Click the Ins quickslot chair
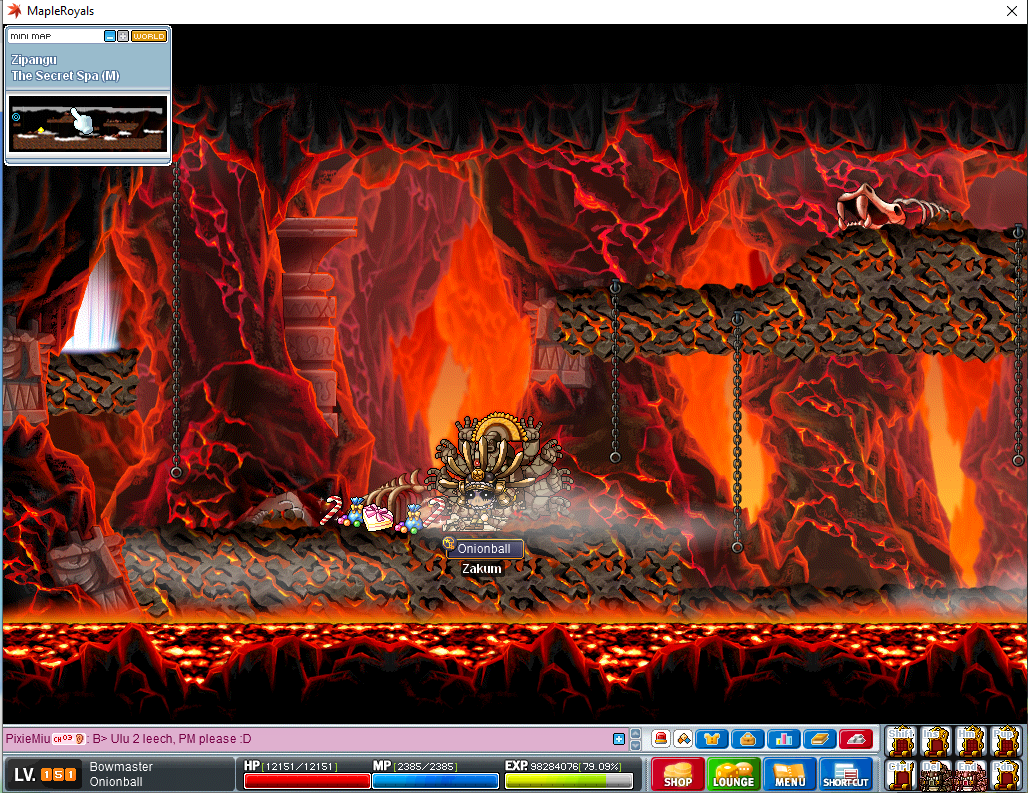Viewport: 1028px width, 793px height. pyautogui.click(x=936, y=741)
